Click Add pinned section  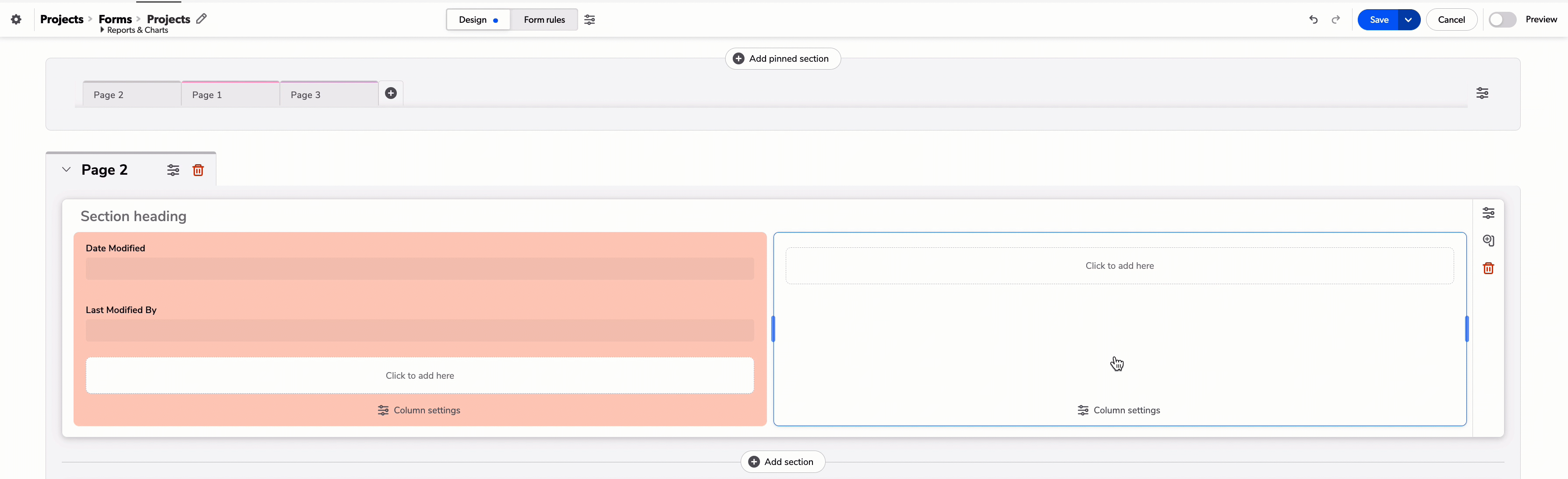[x=783, y=58]
